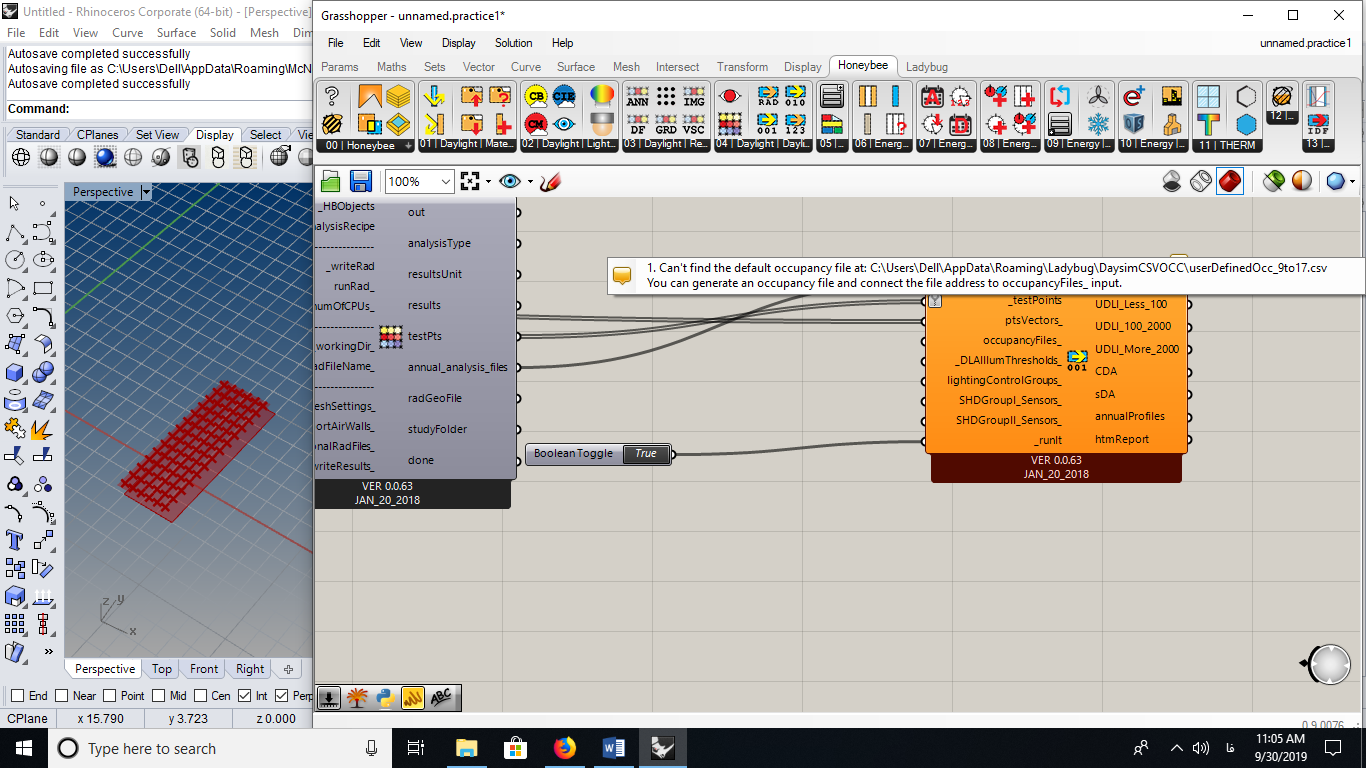The height and width of the screenshot is (768, 1366).
Task: Enable the rendered blue sphere display mode in Rhino
Action: [x=105, y=157]
